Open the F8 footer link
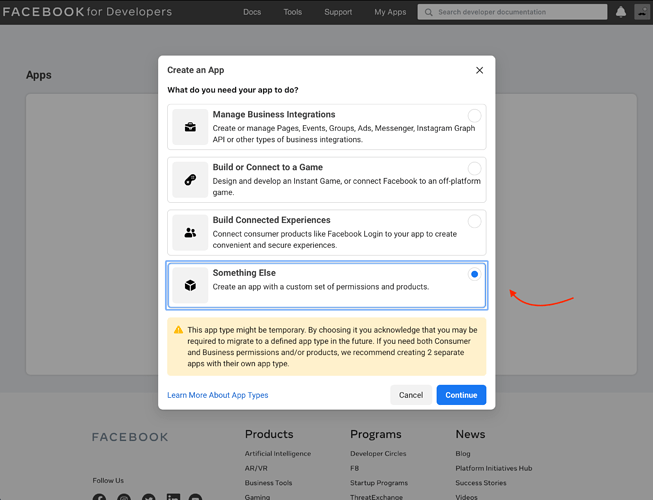 point(354,468)
